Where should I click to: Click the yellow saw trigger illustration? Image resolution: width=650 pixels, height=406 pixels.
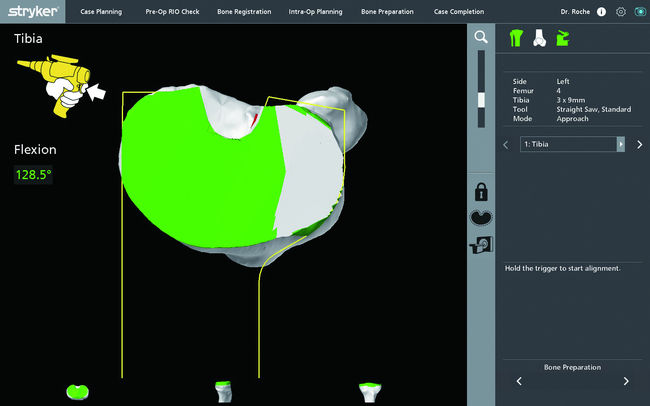tap(61, 85)
